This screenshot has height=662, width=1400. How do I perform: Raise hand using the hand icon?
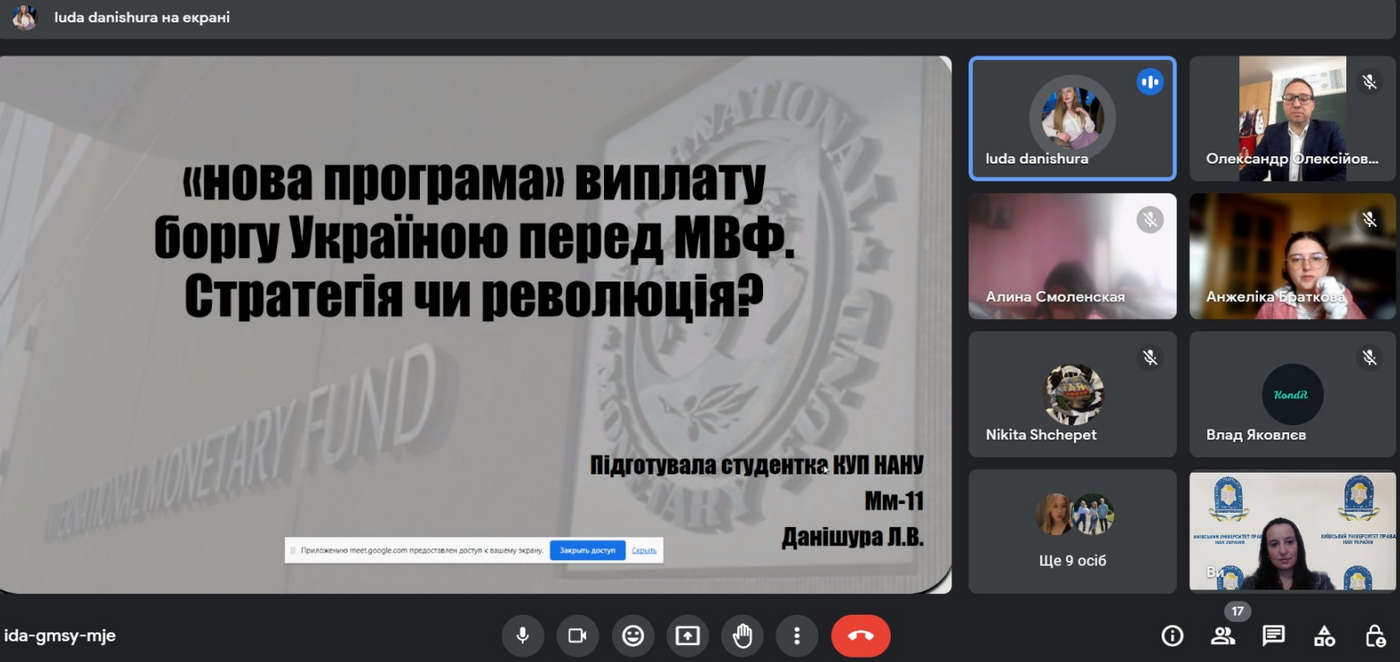742,635
